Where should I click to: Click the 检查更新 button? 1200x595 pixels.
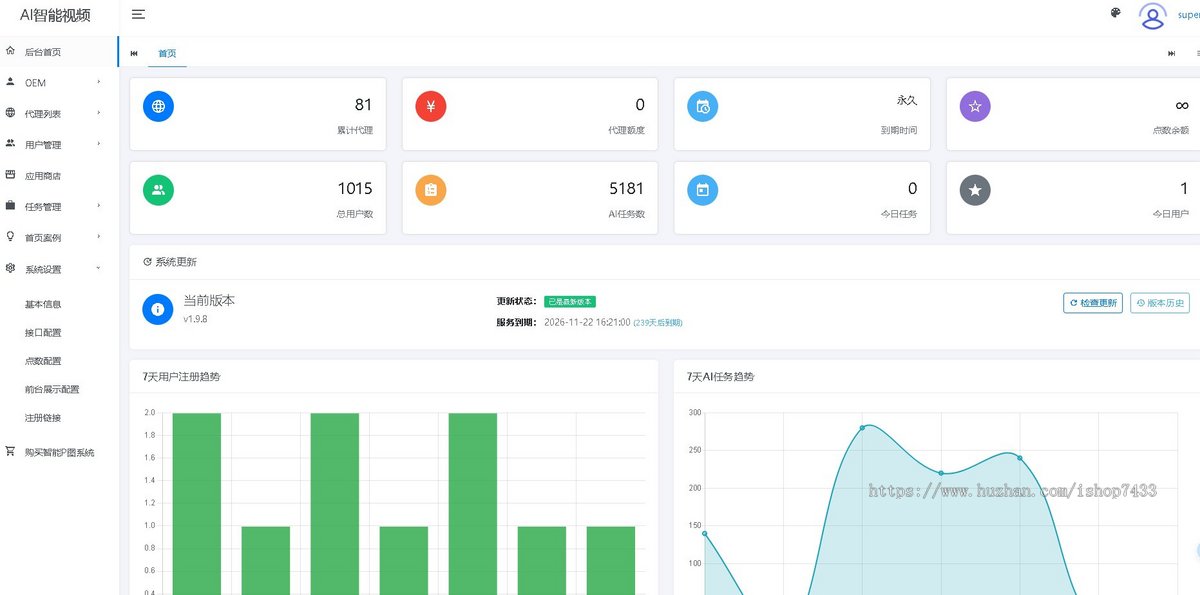click(x=1093, y=303)
